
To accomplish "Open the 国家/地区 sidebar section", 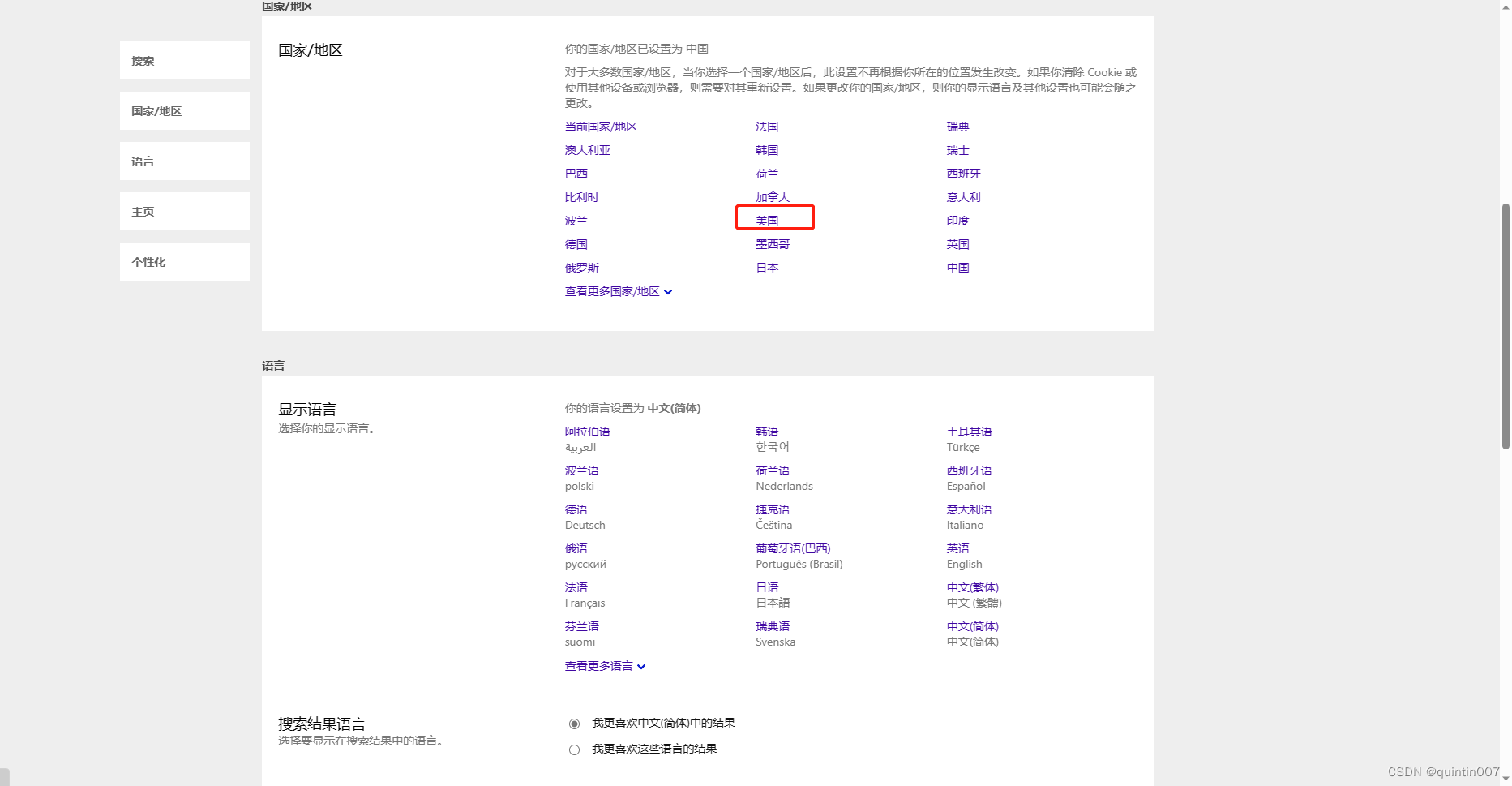I will pyautogui.click(x=185, y=111).
